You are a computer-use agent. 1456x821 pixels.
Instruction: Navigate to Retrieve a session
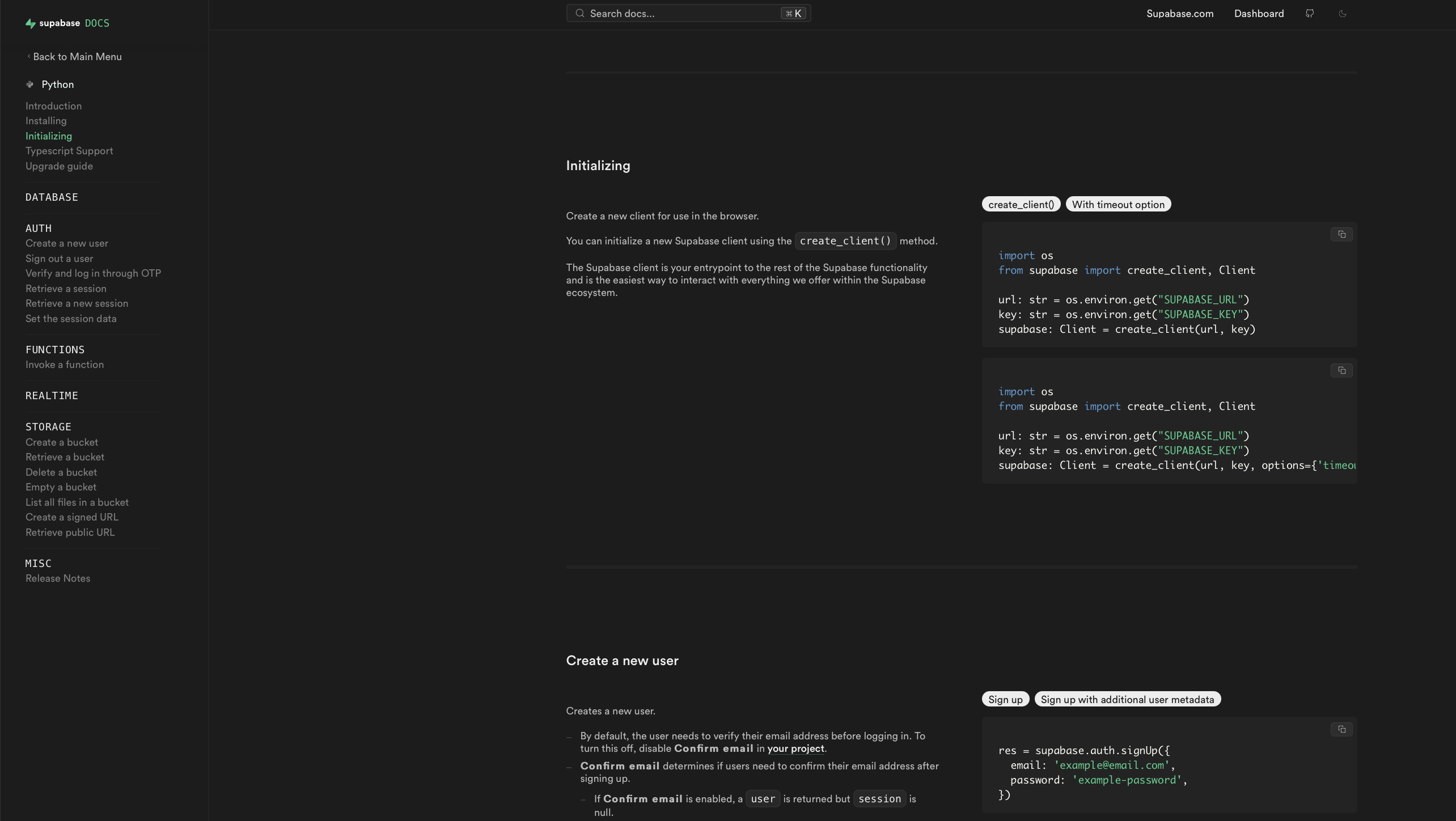click(66, 289)
